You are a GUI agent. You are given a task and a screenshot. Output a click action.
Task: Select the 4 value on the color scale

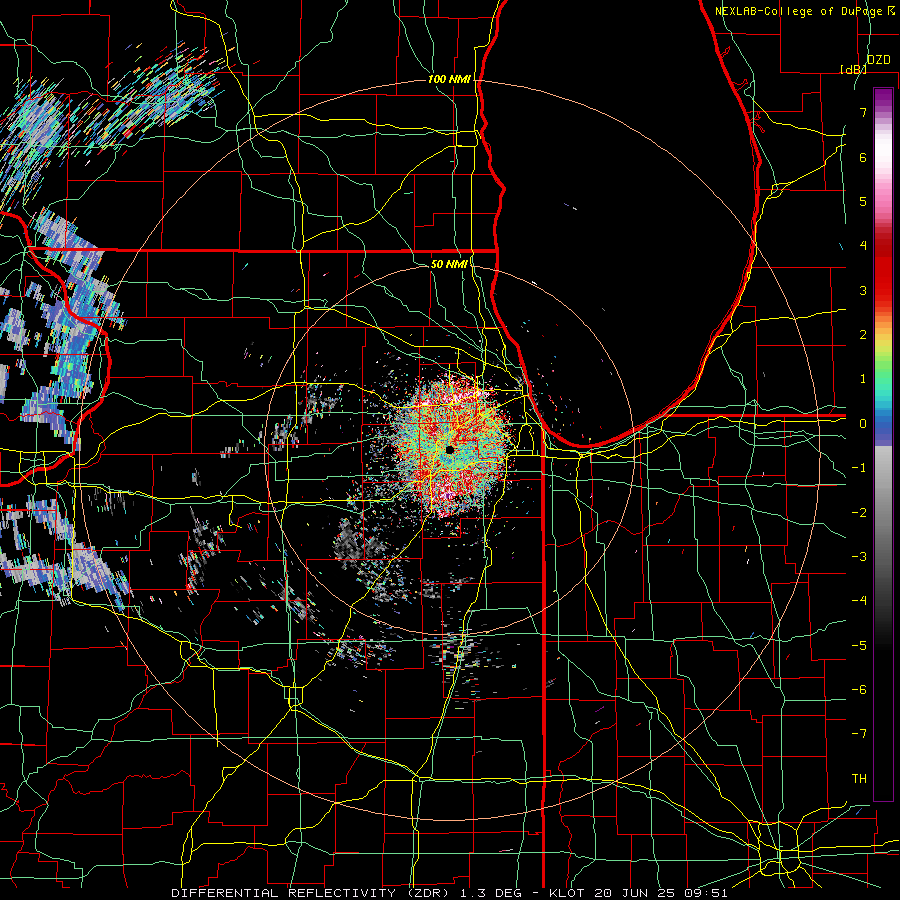click(x=863, y=246)
